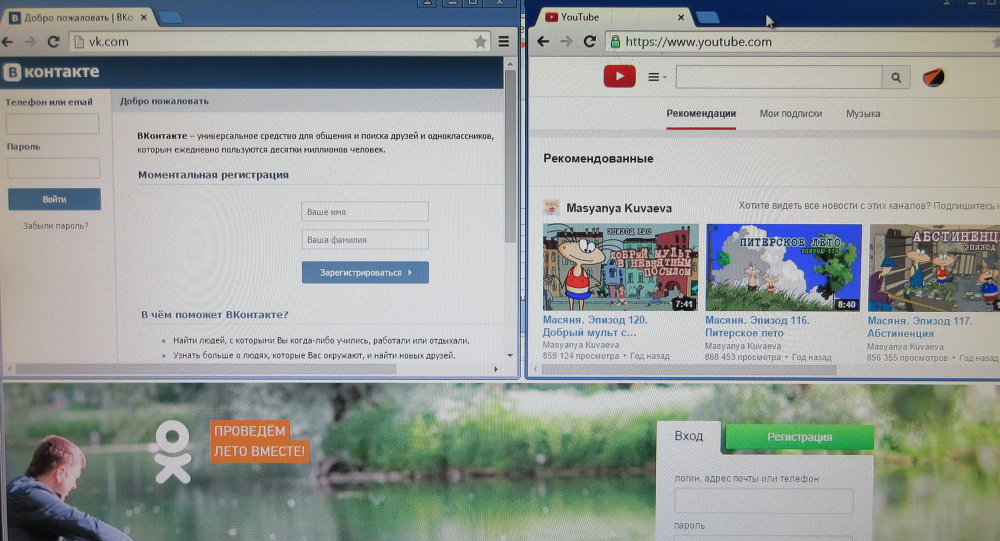Open the Масяня. Эпизод 116 title link
The height and width of the screenshot is (541, 1000).
point(757,327)
